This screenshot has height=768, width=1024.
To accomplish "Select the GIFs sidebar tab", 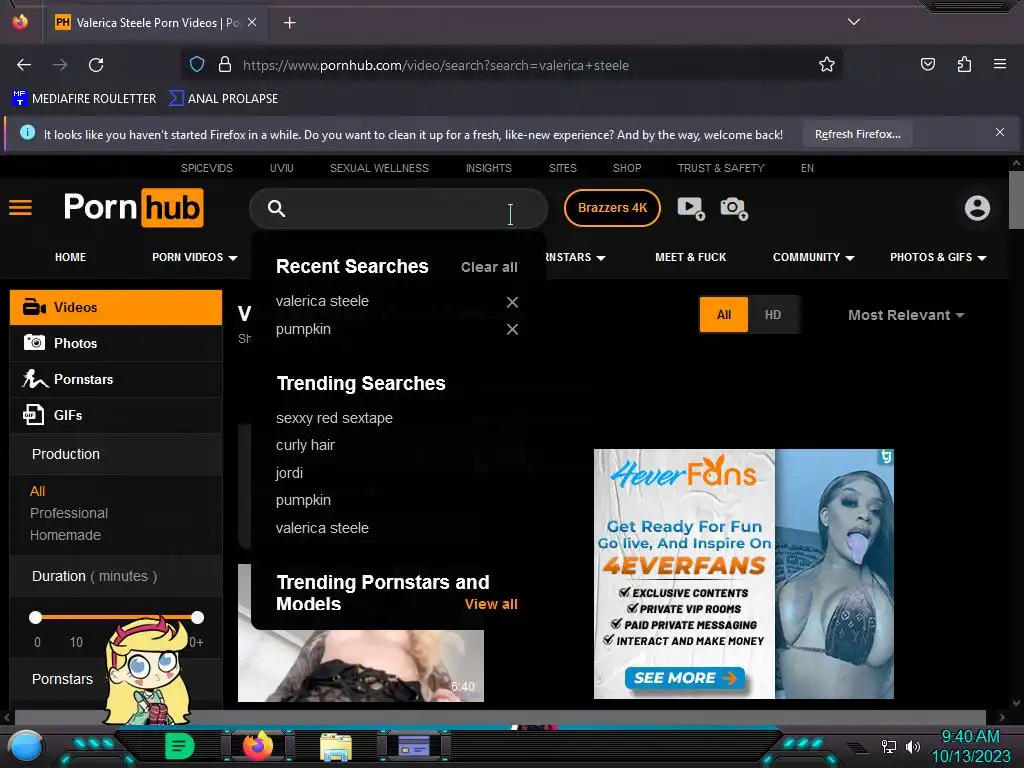I will (116, 415).
